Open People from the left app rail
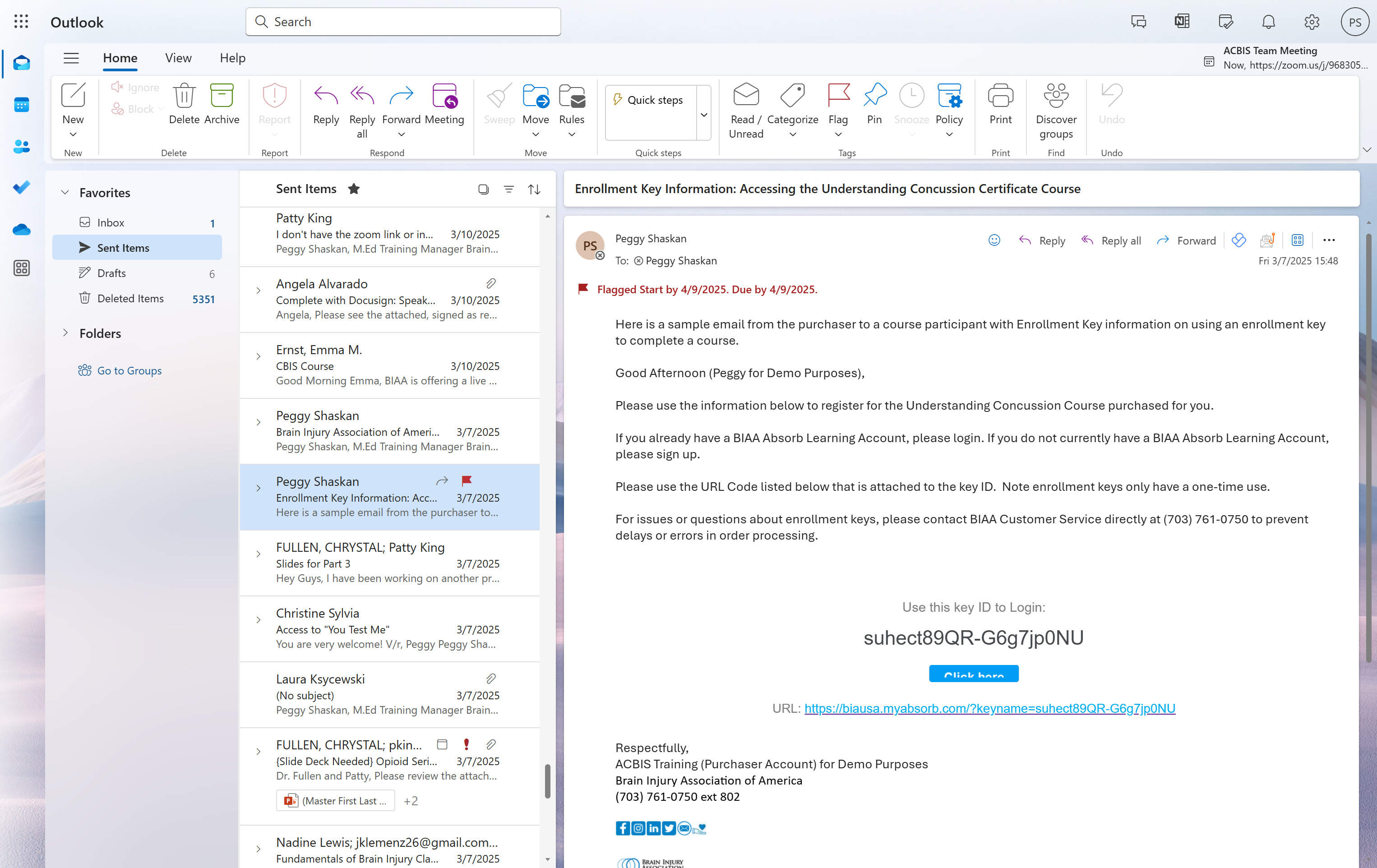The image size is (1377, 868). tap(21, 147)
